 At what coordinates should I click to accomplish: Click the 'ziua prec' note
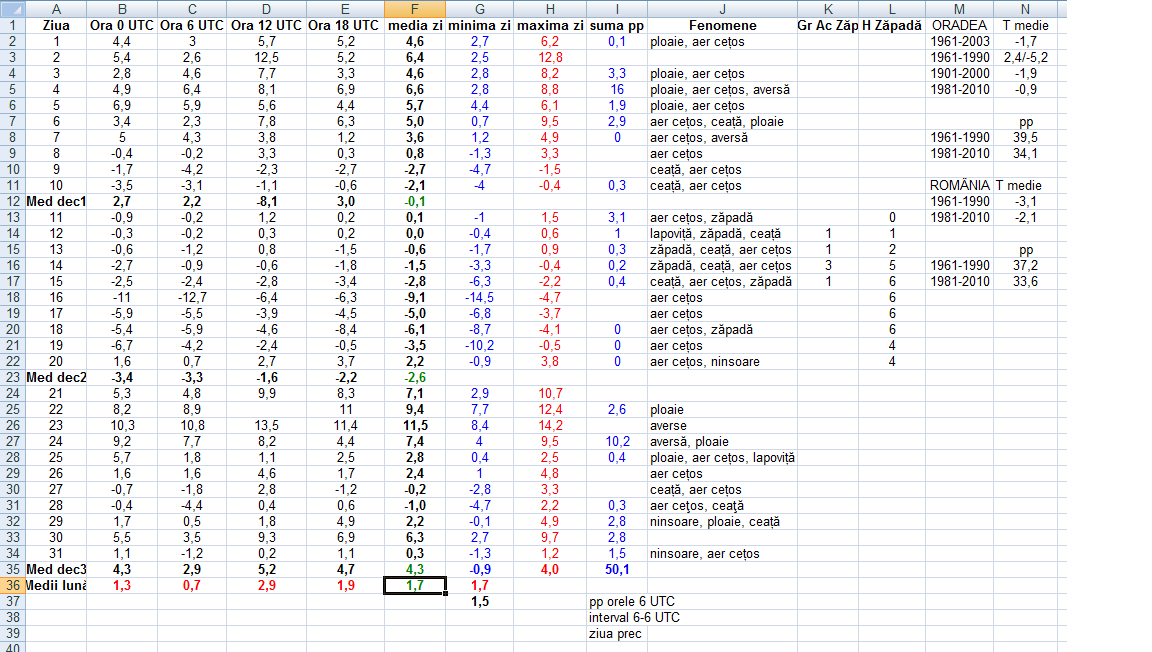click(x=615, y=634)
